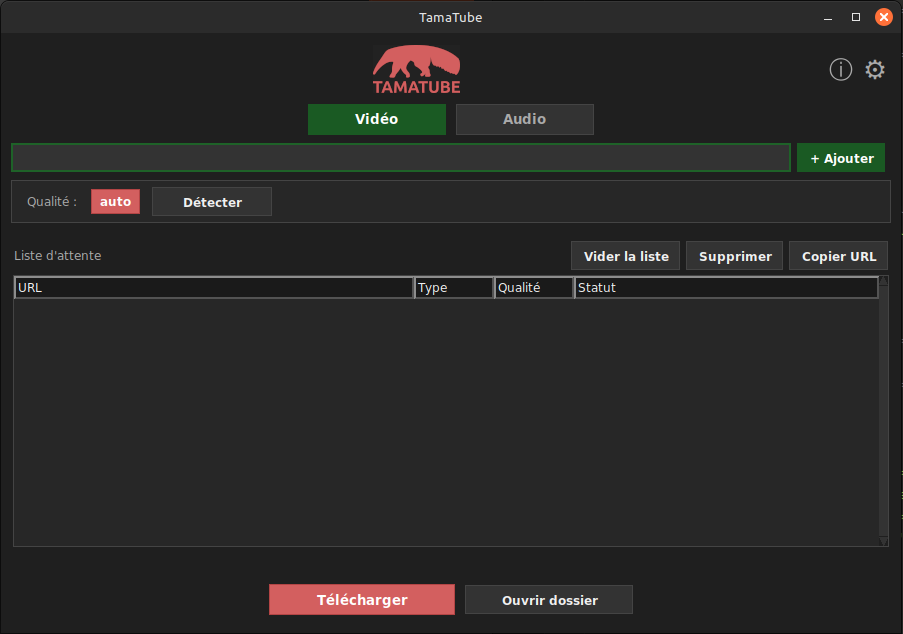Start download with Télécharger
This screenshot has width=903, height=634.
pyautogui.click(x=362, y=600)
